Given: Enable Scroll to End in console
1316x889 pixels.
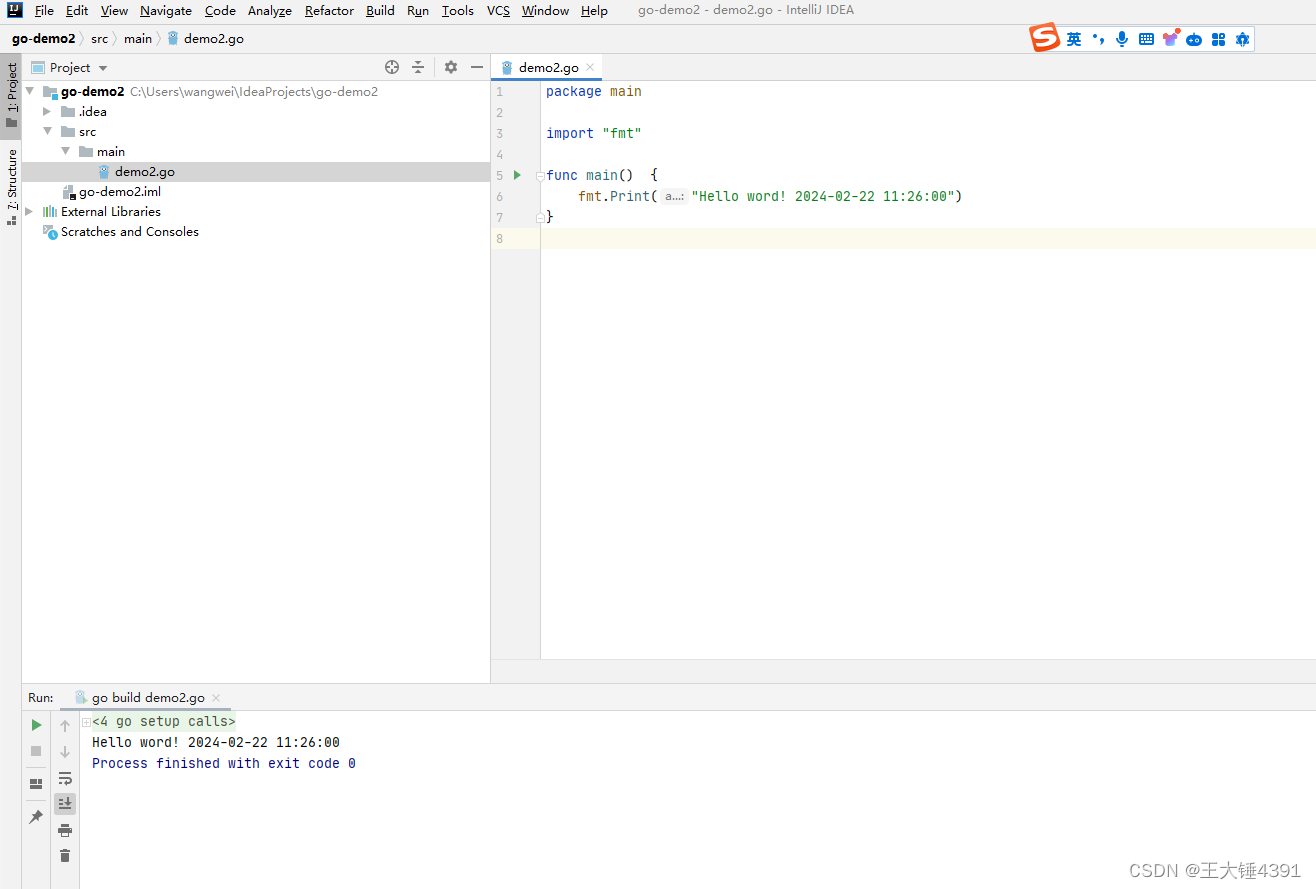Looking at the screenshot, I should click(65, 803).
